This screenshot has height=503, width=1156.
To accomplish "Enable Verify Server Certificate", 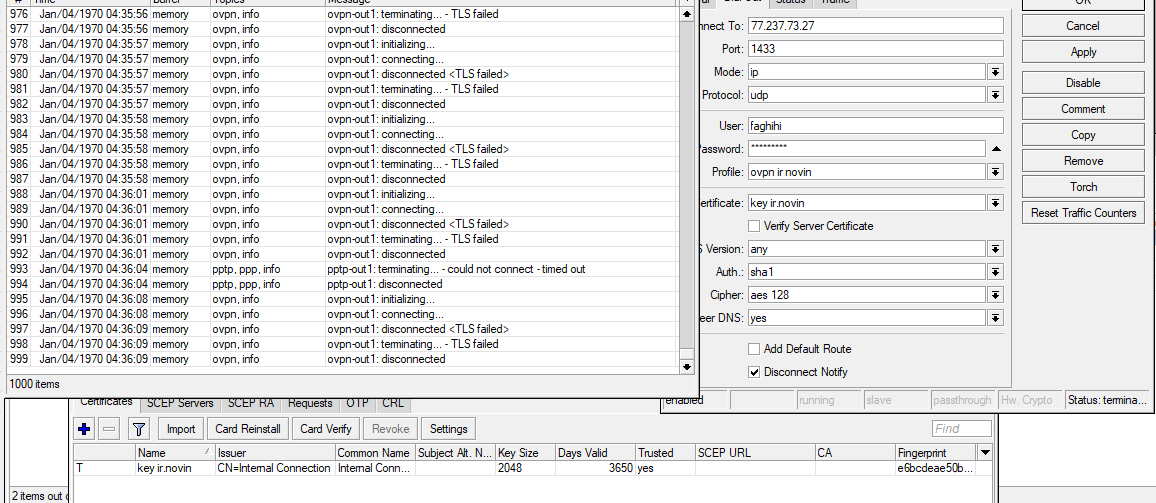I will point(753,226).
